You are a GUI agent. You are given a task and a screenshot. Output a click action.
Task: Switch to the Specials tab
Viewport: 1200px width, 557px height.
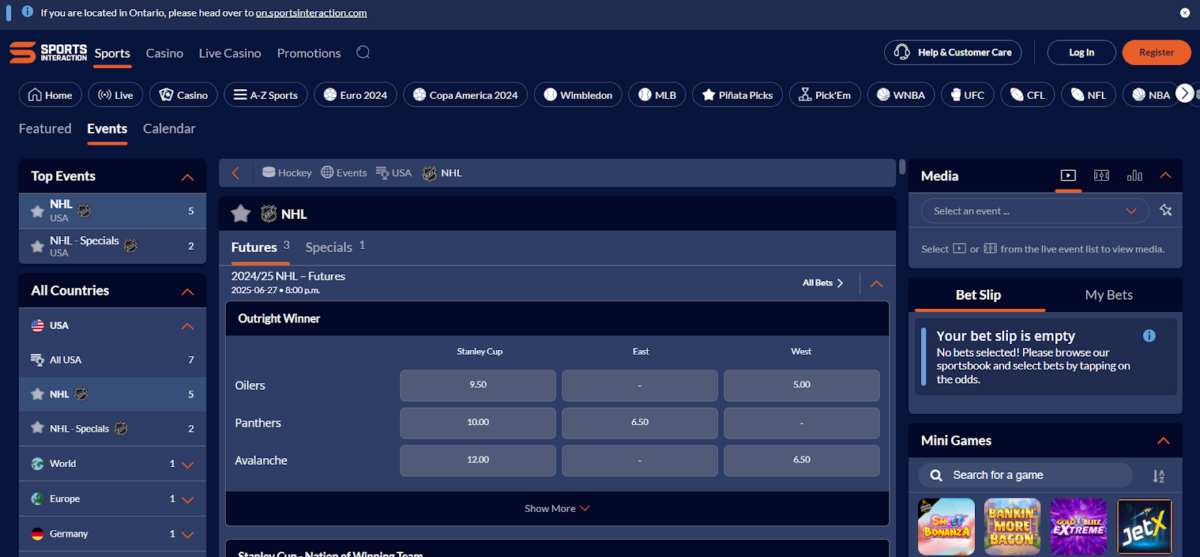(x=329, y=247)
